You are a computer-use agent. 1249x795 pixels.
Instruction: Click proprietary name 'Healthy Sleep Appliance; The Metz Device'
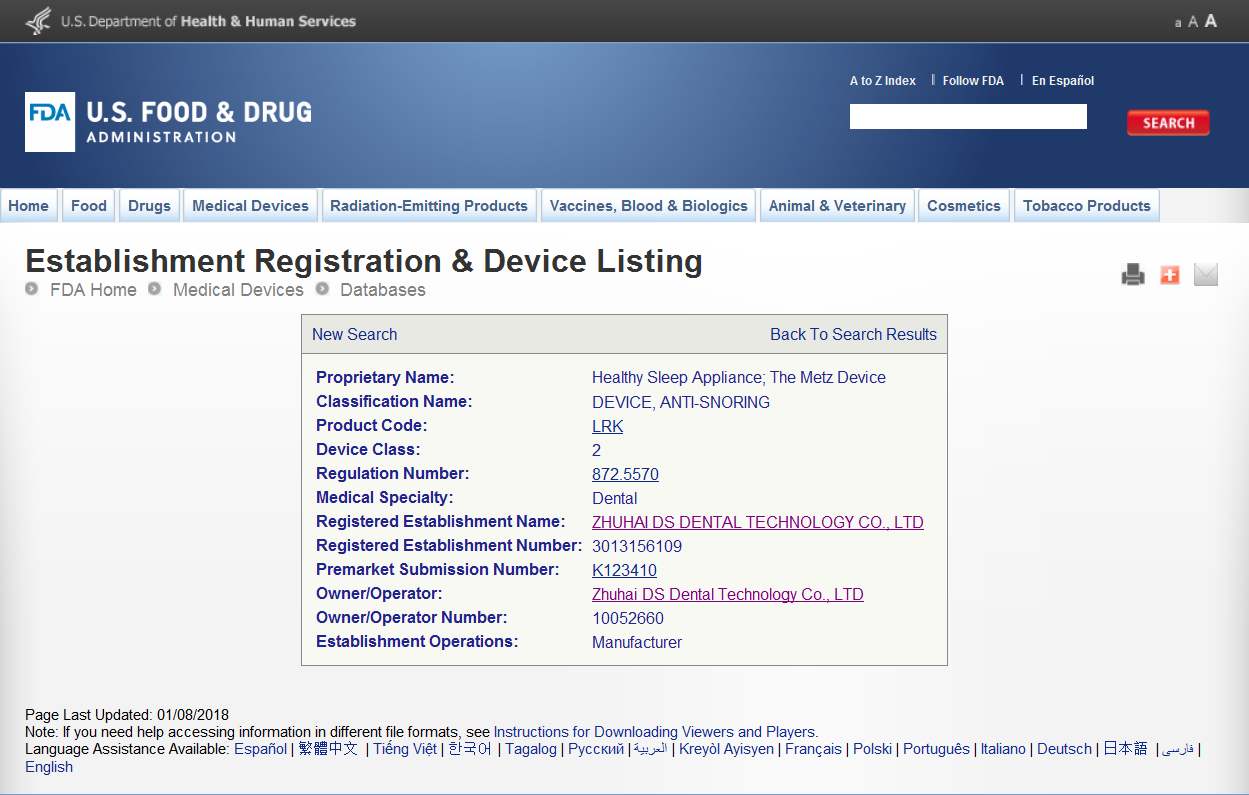pyautogui.click(x=739, y=378)
